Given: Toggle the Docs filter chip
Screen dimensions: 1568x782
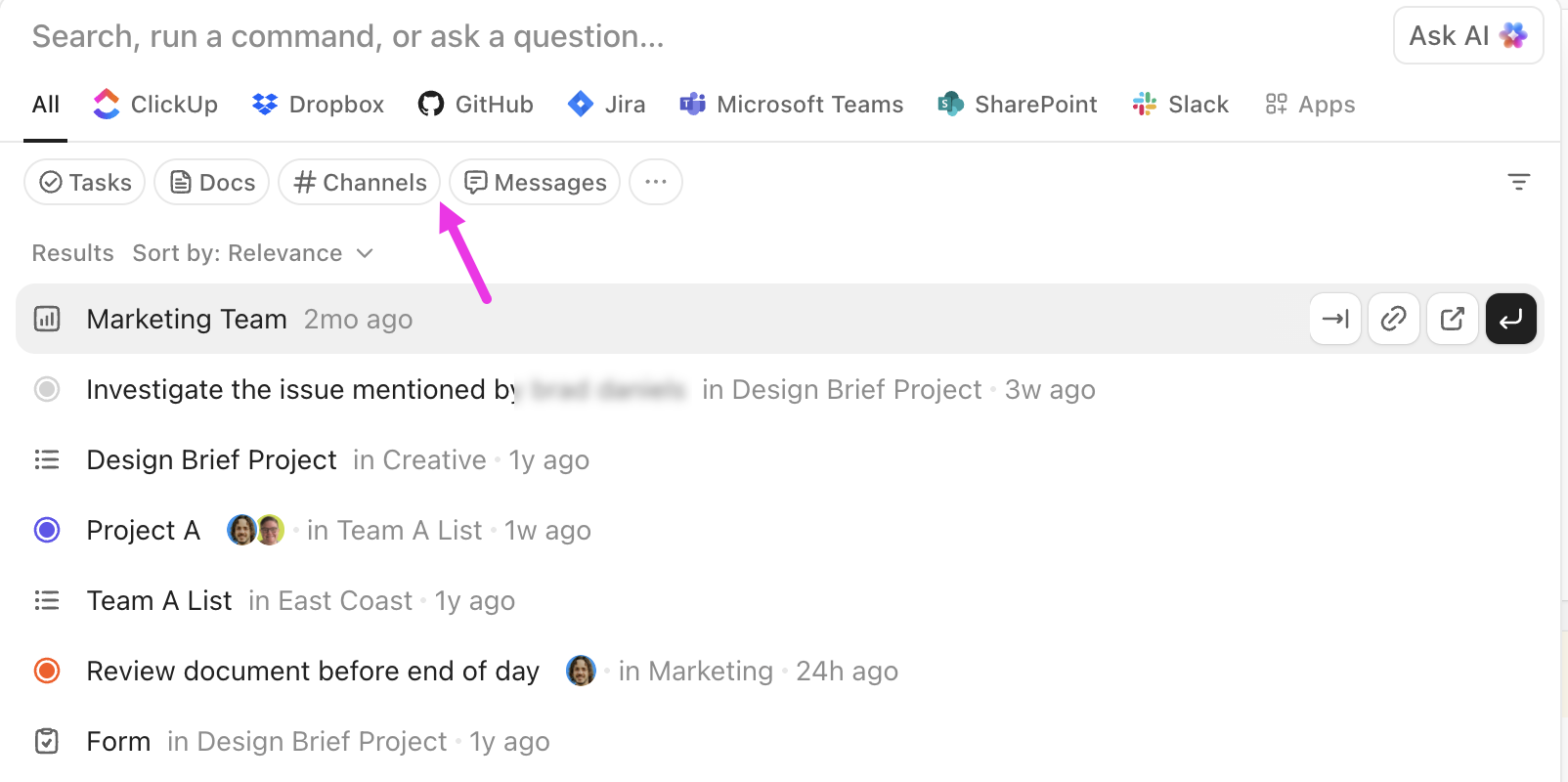Looking at the screenshot, I should pos(212,183).
